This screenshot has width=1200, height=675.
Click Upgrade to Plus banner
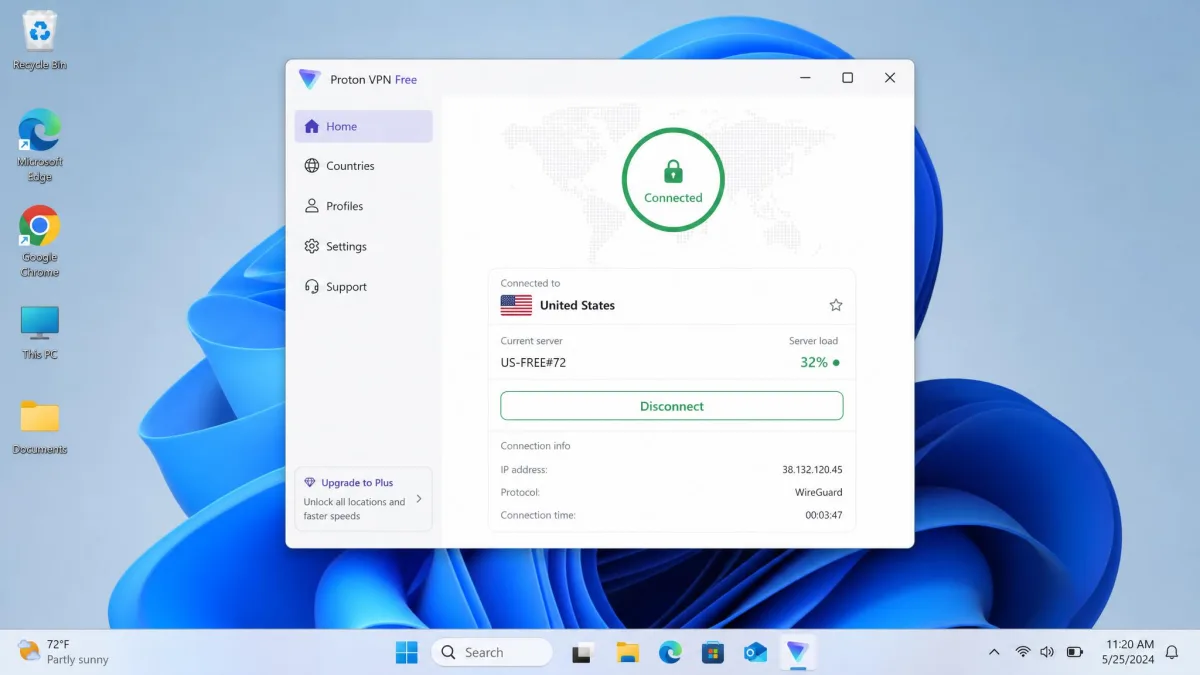point(363,498)
